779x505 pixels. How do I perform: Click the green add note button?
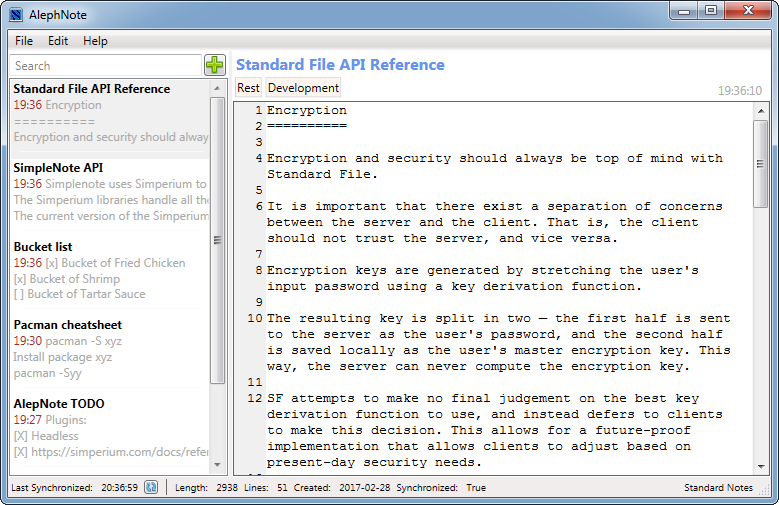coord(215,65)
